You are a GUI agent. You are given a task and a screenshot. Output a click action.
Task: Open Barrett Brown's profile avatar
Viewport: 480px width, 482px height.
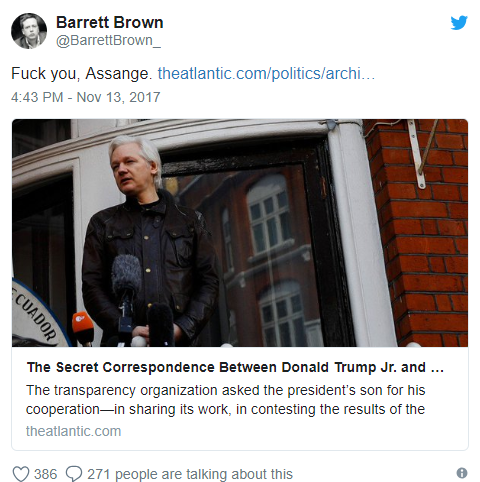pyautogui.click(x=29, y=31)
